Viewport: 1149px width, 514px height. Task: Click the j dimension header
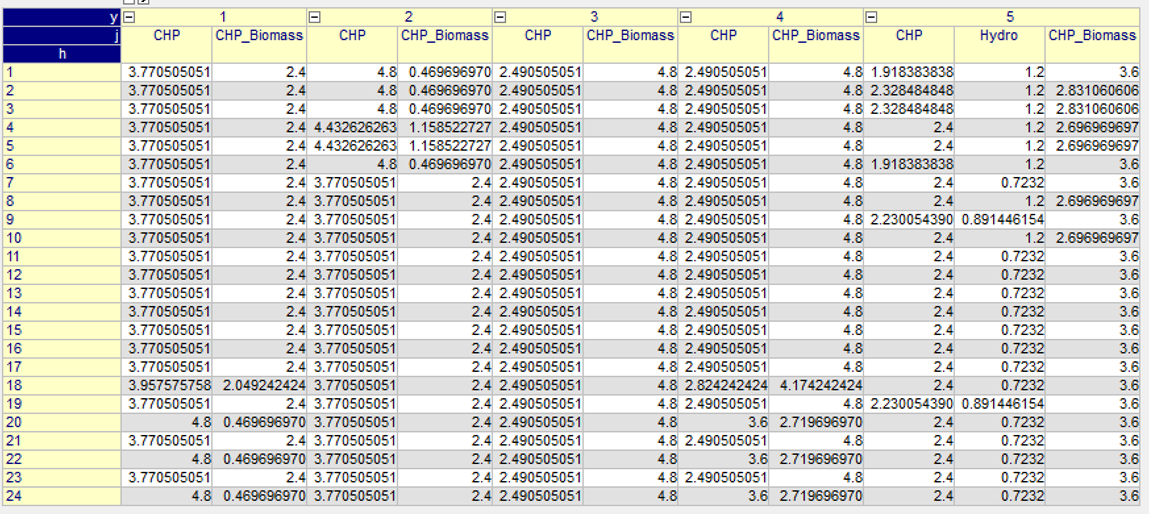point(61,35)
